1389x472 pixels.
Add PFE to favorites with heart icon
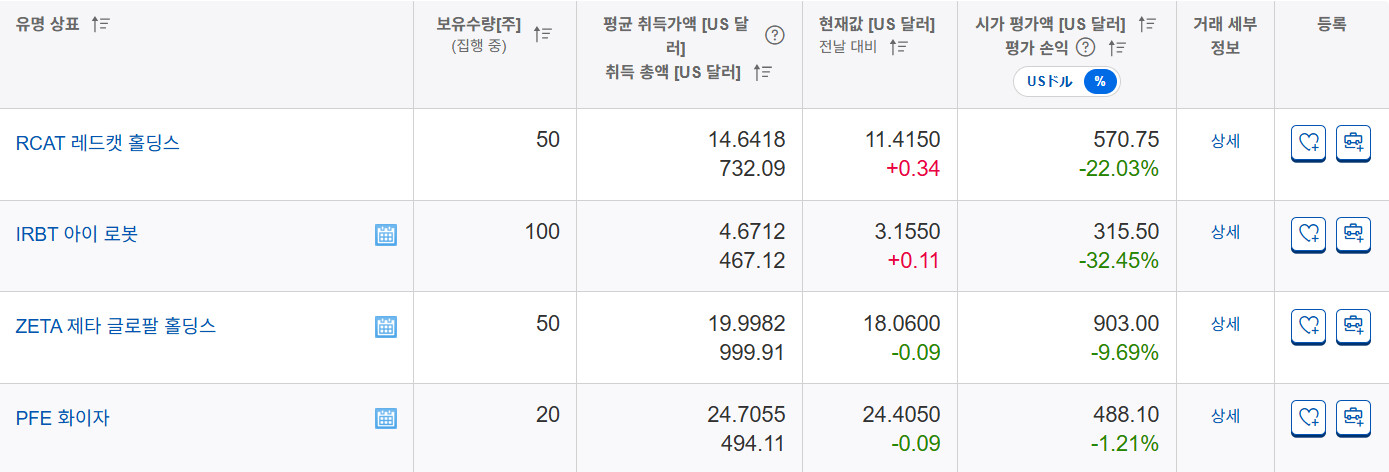click(1308, 418)
